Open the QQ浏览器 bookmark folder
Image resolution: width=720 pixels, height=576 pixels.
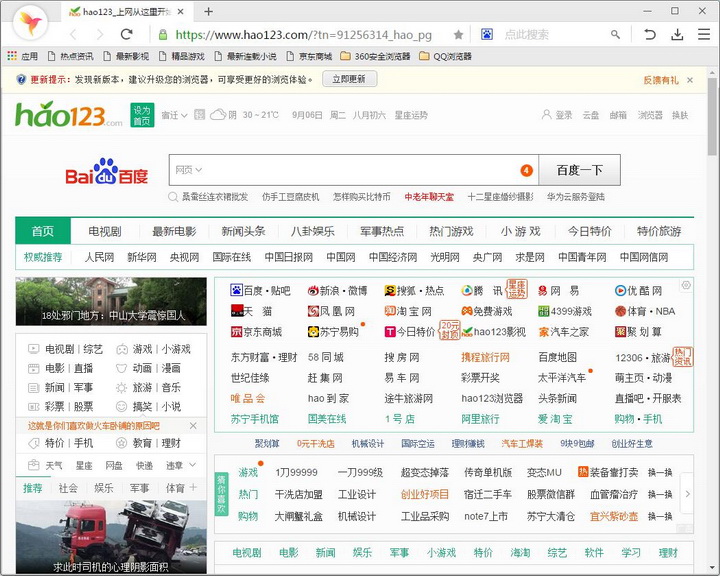[445, 56]
